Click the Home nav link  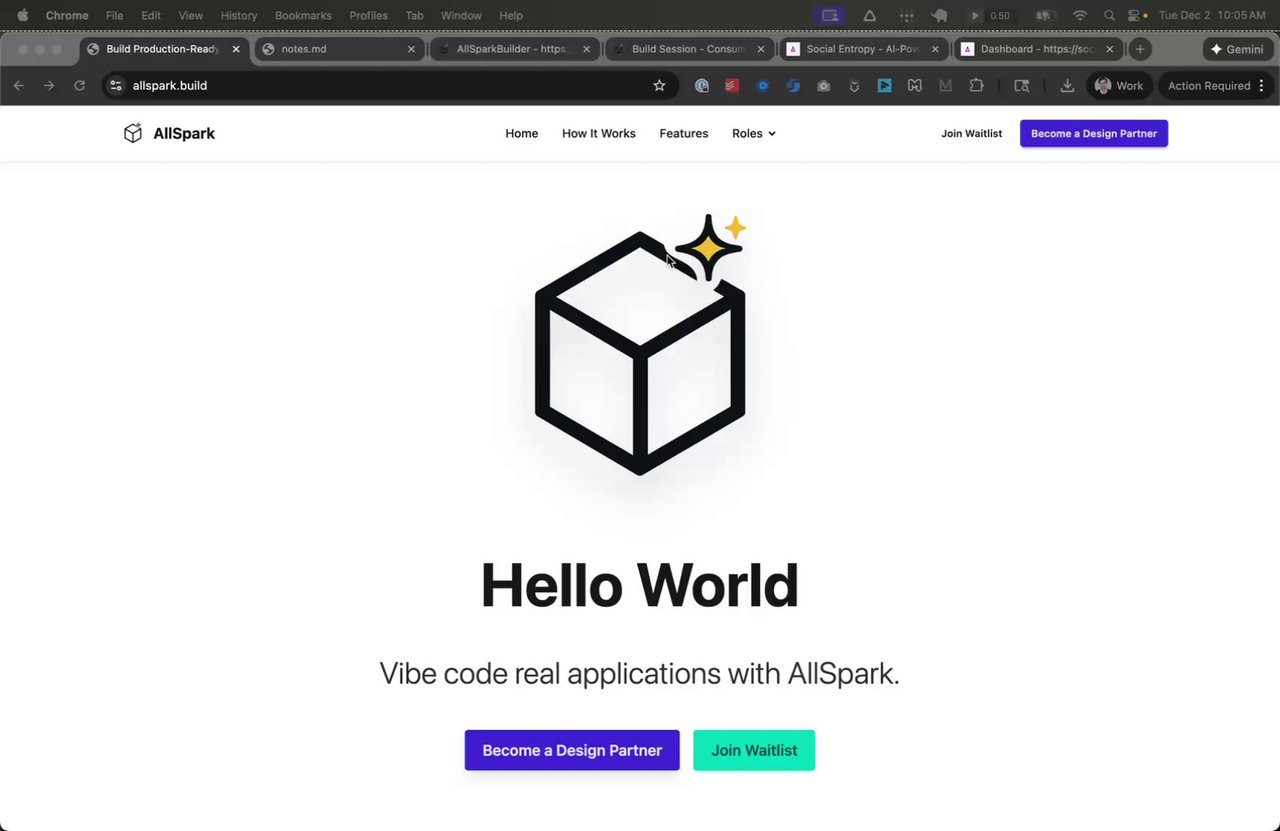click(x=522, y=133)
